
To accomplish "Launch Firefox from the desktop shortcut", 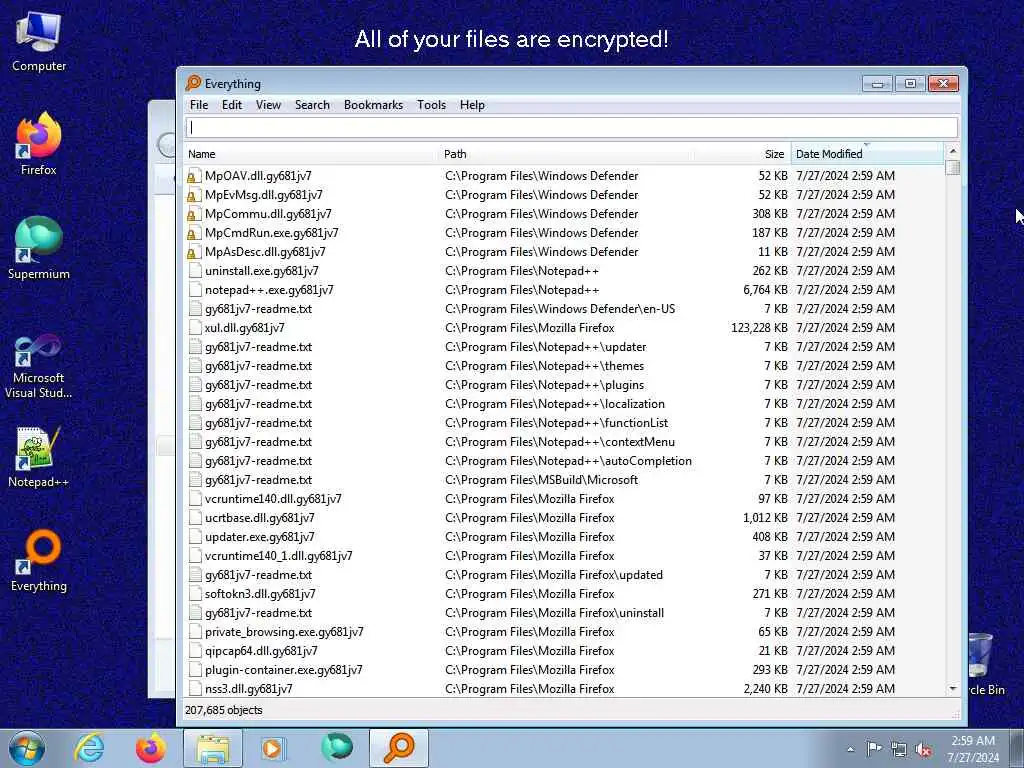I will coord(39,144).
